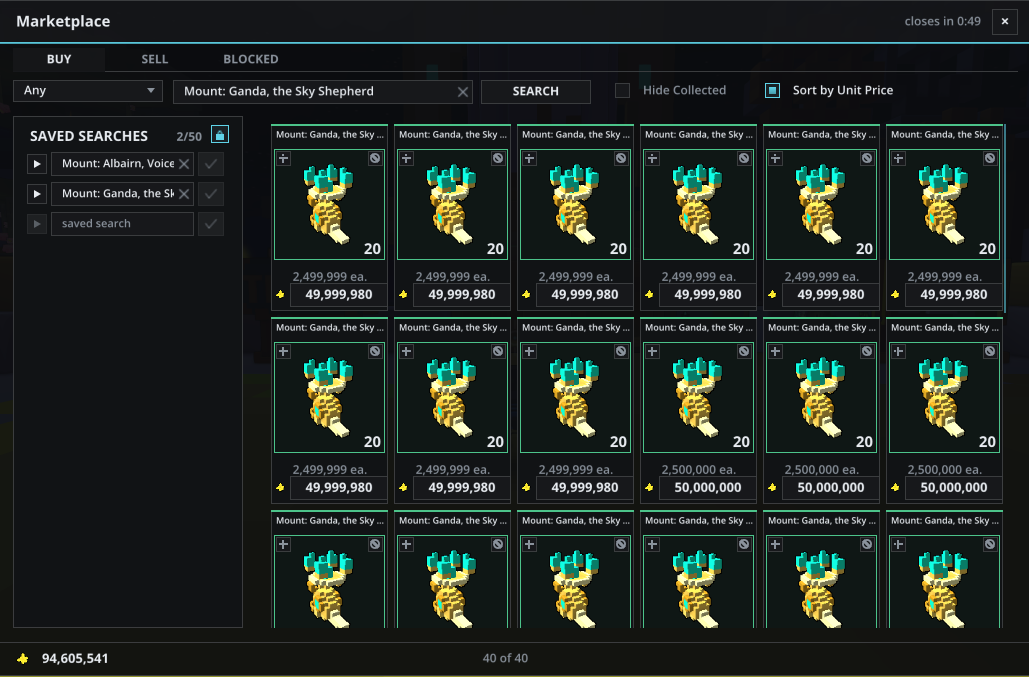Click the plus icon on first third-row listing

click(284, 544)
